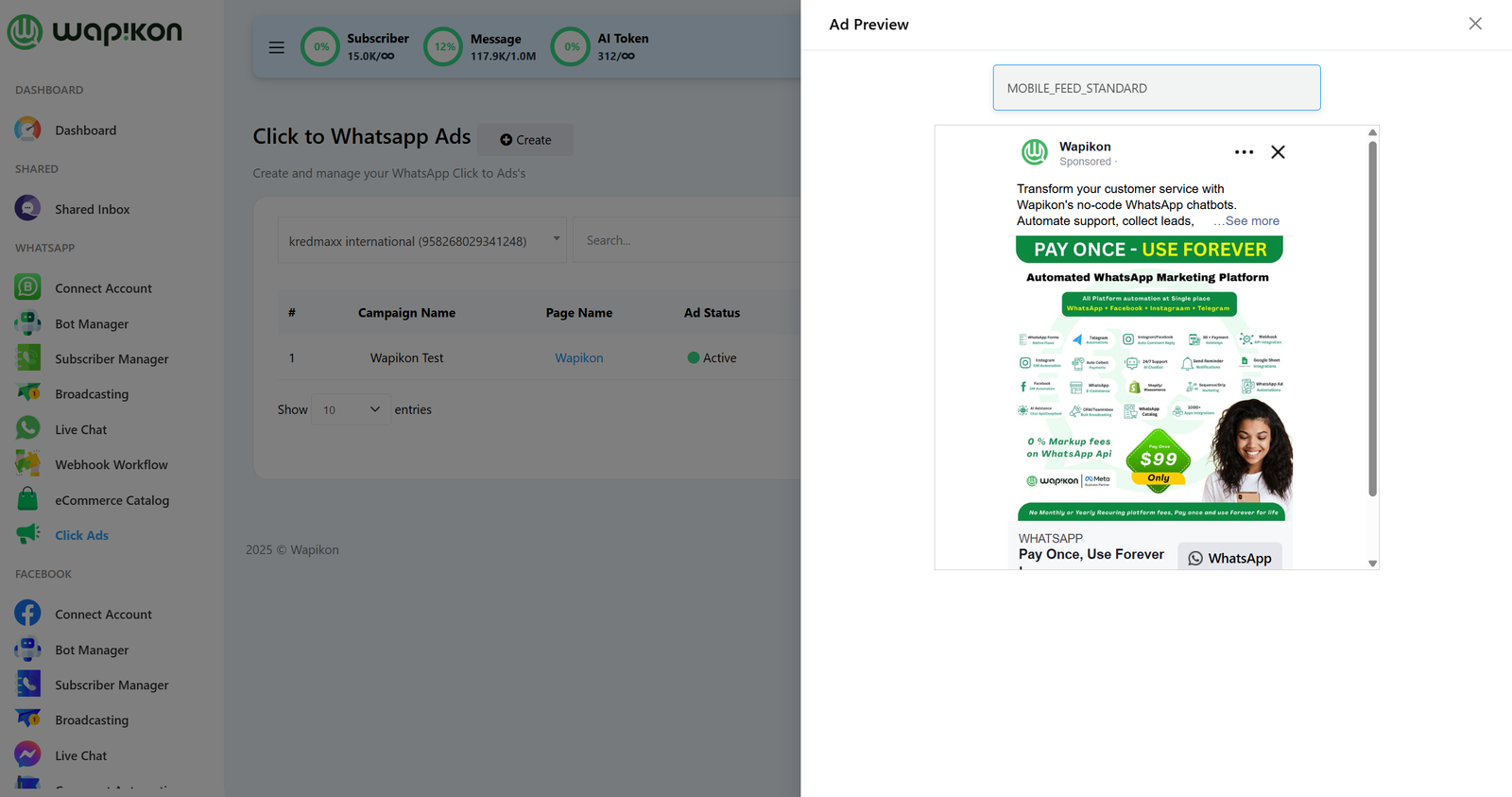Select Click Ads menu item
The width and height of the screenshot is (1512, 797).
pos(81,535)
